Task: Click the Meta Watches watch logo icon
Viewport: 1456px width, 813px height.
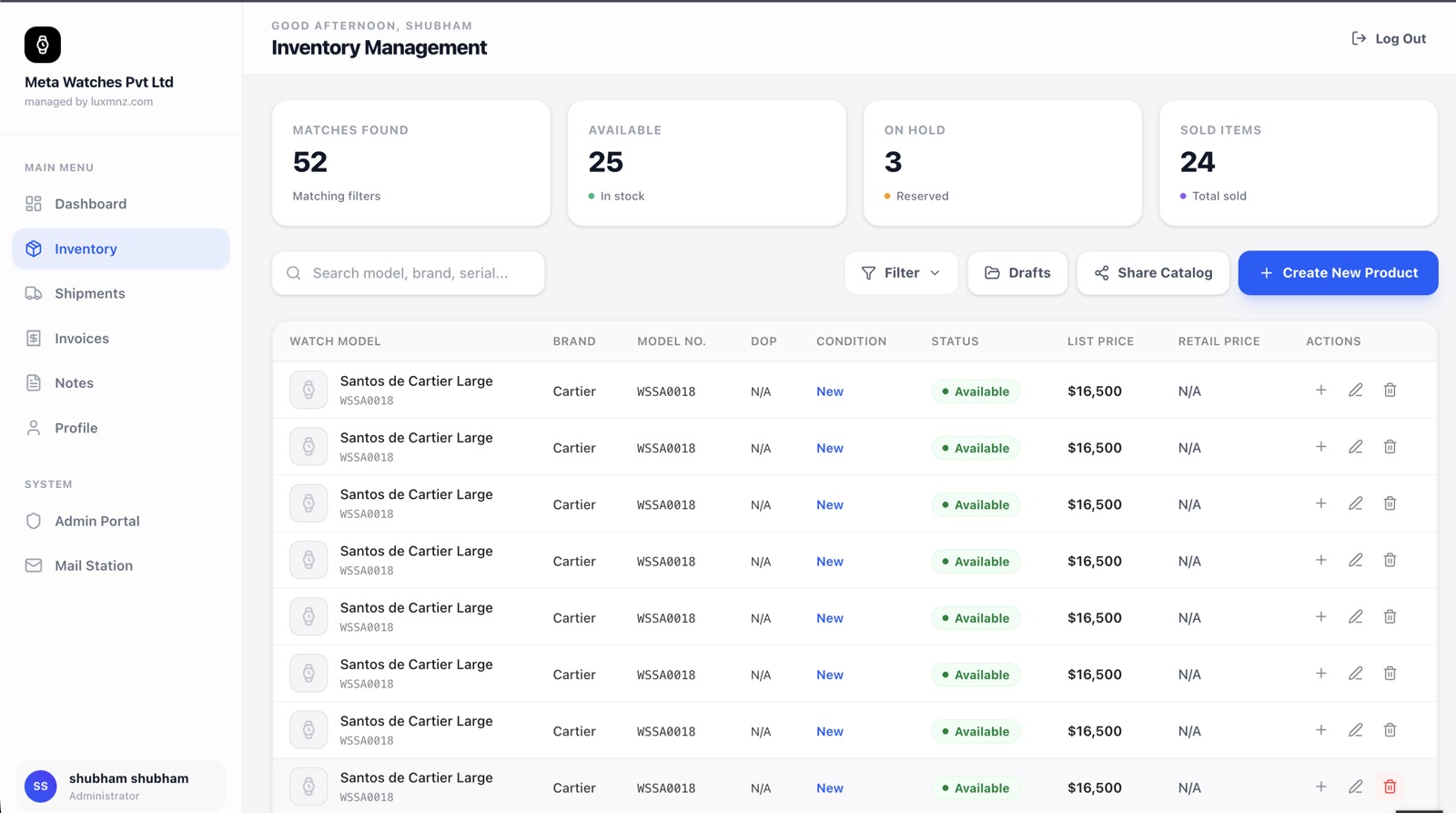Action: click(43, 45)
